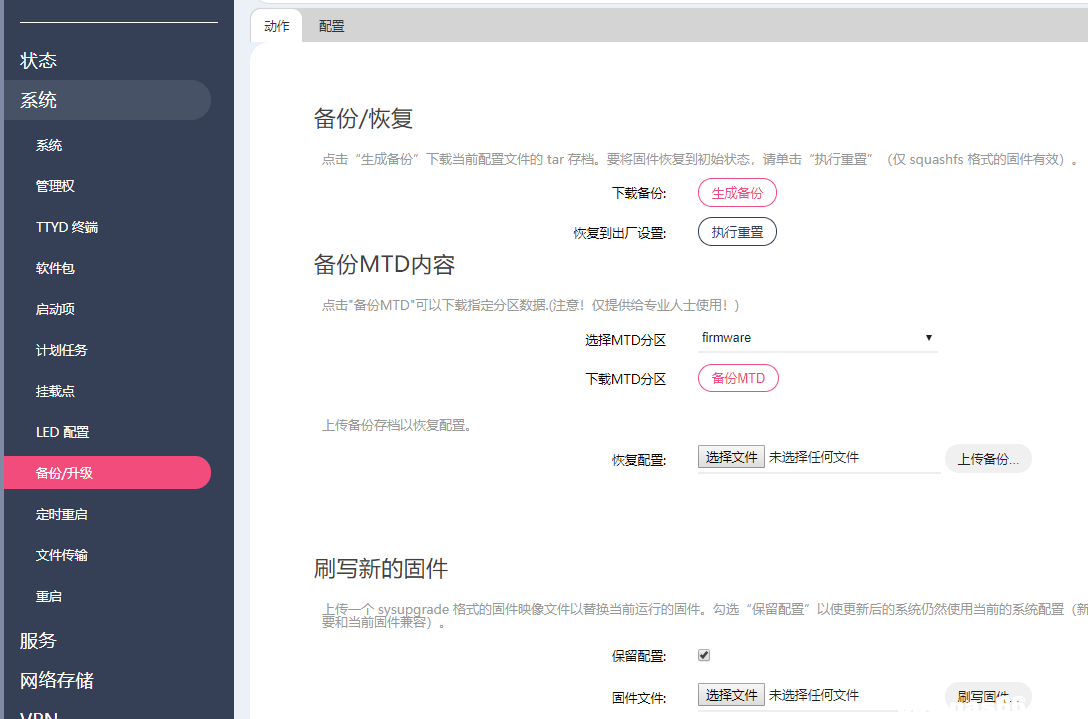Go to LED 配置 settings
Viewport: 1088px width, 719px height.
tap(60, 431)
